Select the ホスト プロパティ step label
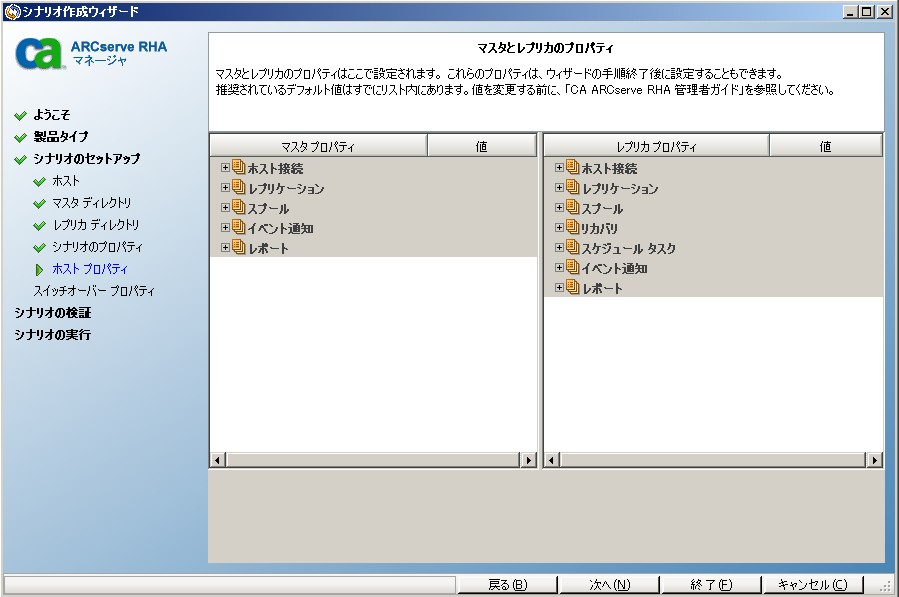Screen dimensions: 899x597 (x=90, y=269)
